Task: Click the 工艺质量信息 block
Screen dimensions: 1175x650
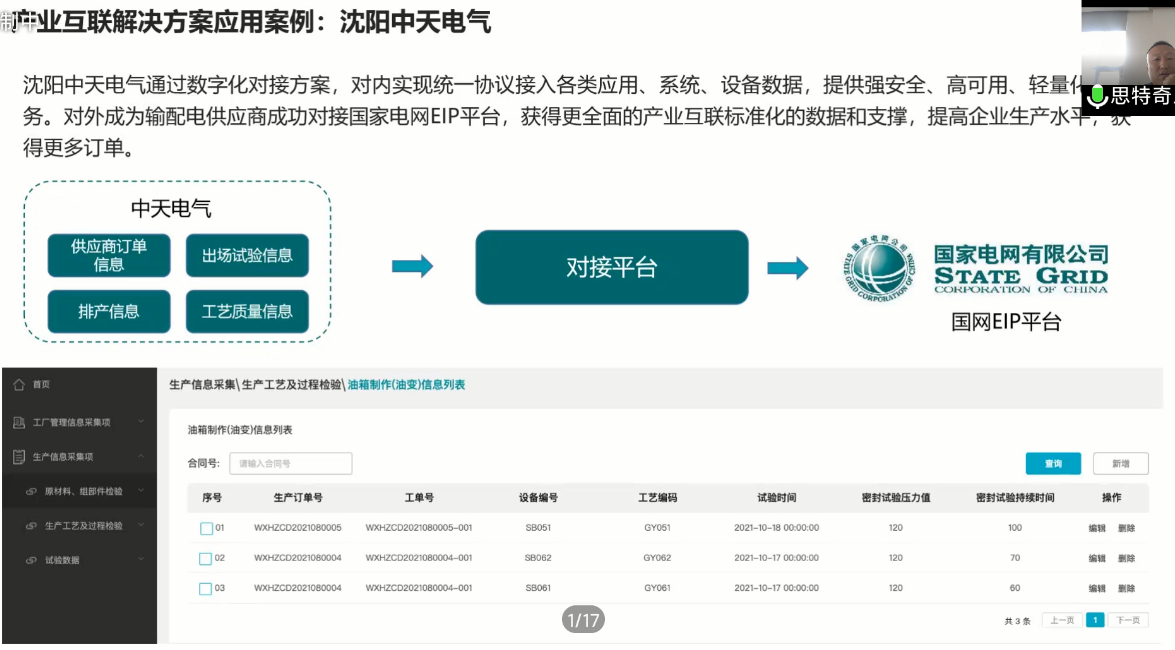Action: [247, 312]
